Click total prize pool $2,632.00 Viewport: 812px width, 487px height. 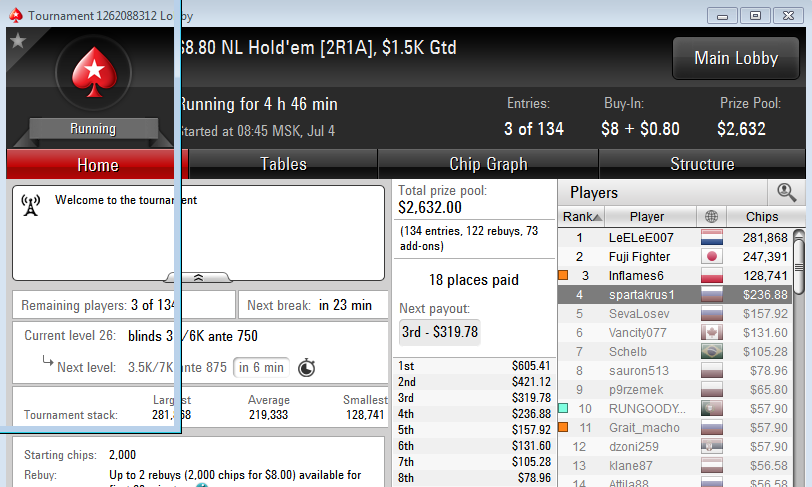click(430, 208)
